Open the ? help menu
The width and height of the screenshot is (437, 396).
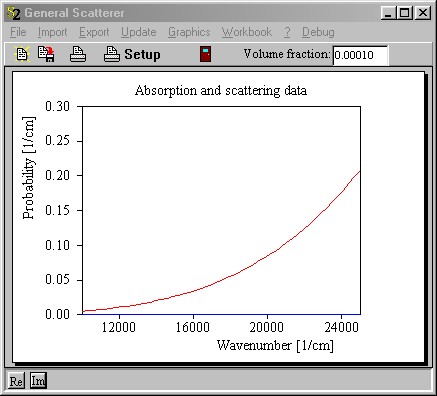[x=287, y=32]
